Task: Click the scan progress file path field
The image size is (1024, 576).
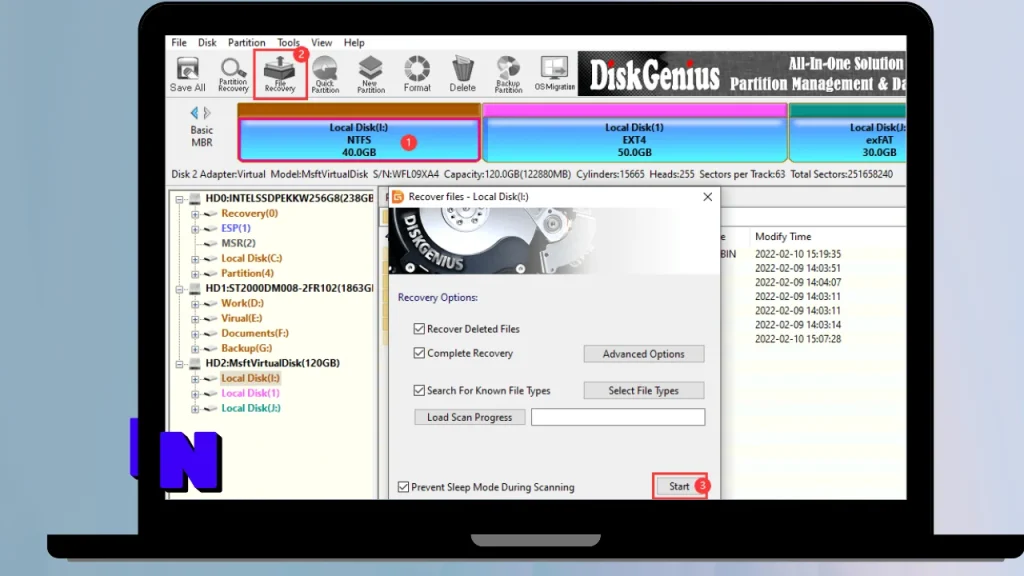Action: pyautogui.click(x=618, y=417)
